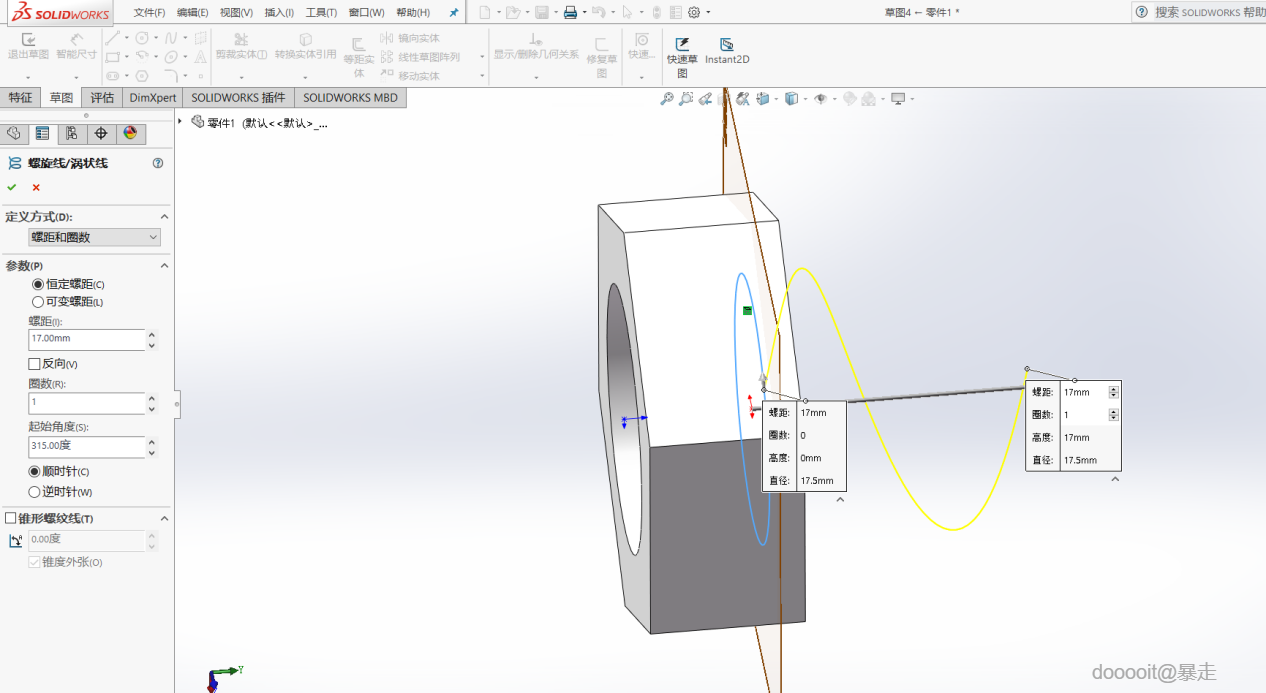This screenshot has width=1266, height=693.
Task: Select the counterclockwise (逆时针) radio button
Action: tap(35, 492)
